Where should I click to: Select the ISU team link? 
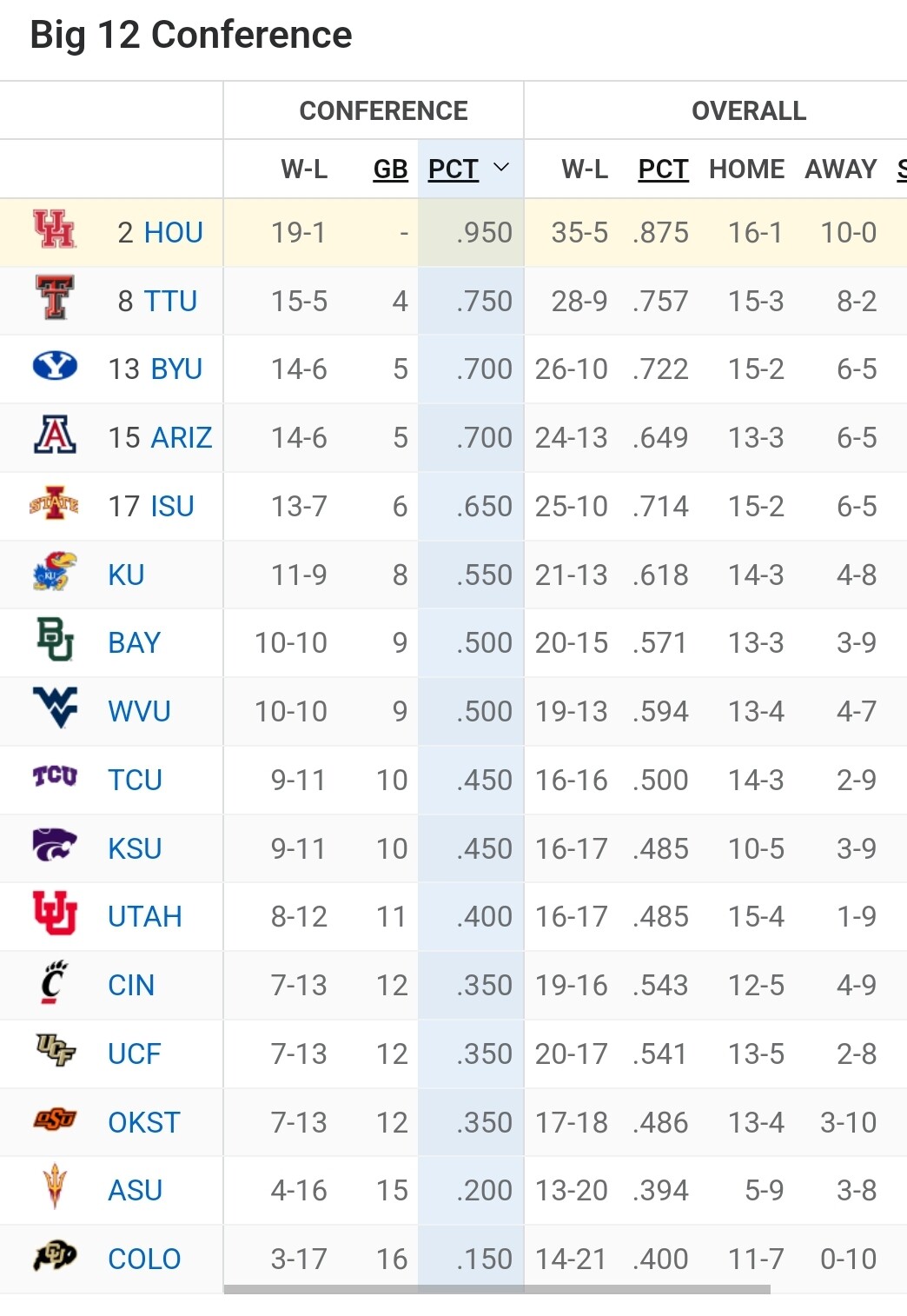[x=172, y=506]
